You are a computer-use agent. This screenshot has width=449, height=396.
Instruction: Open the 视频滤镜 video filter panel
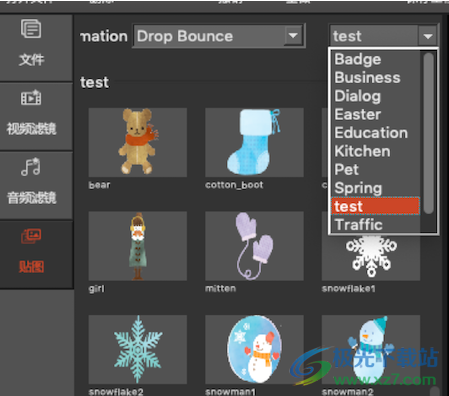pos(36,116)
